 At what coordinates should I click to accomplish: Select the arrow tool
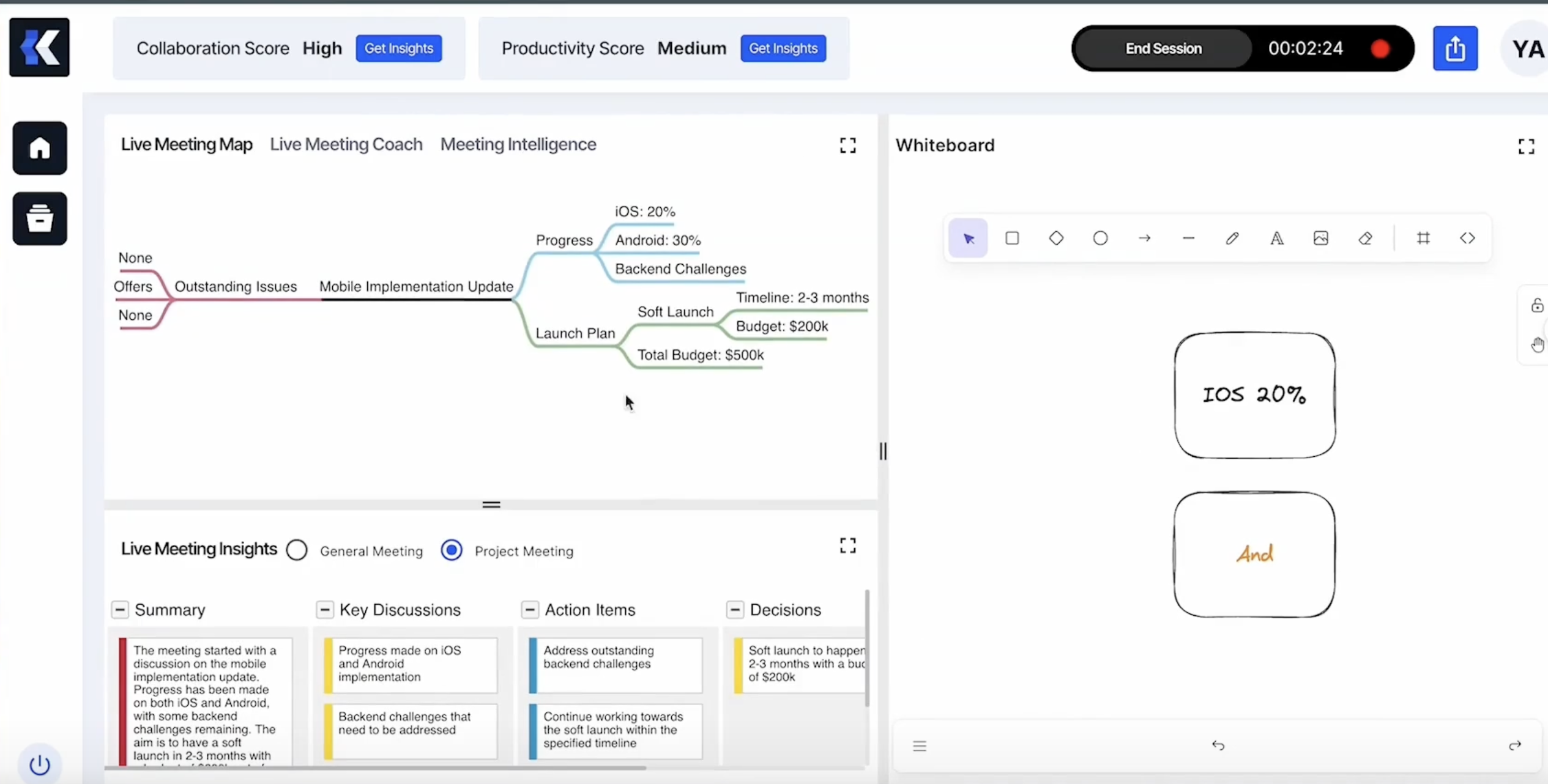coord(1145,238)
